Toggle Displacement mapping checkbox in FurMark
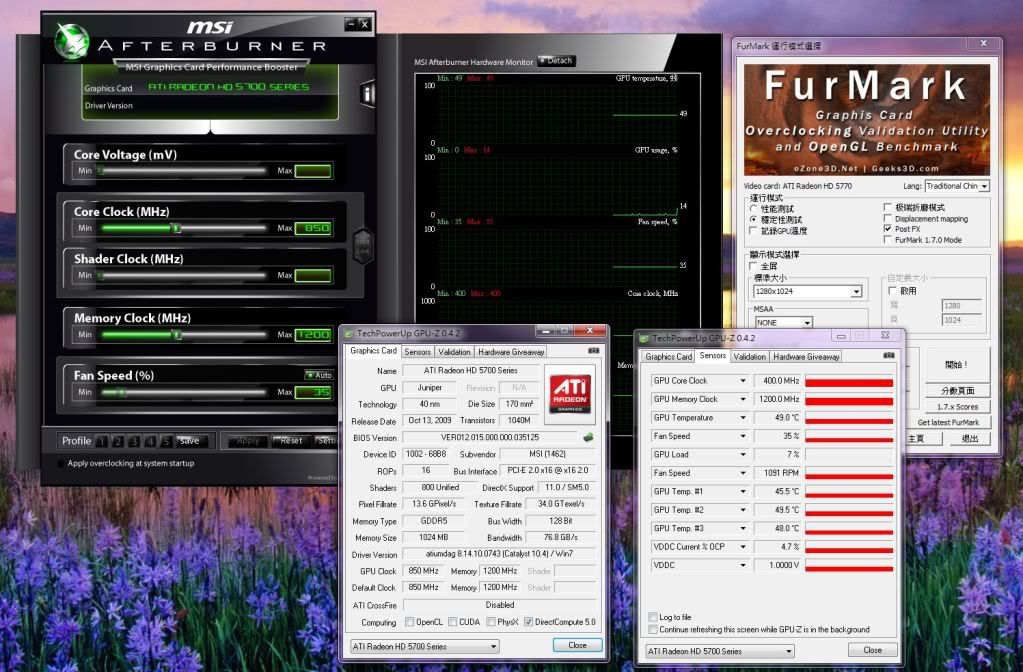Viewport: 1023px width, 672px height. pos(887,219)
